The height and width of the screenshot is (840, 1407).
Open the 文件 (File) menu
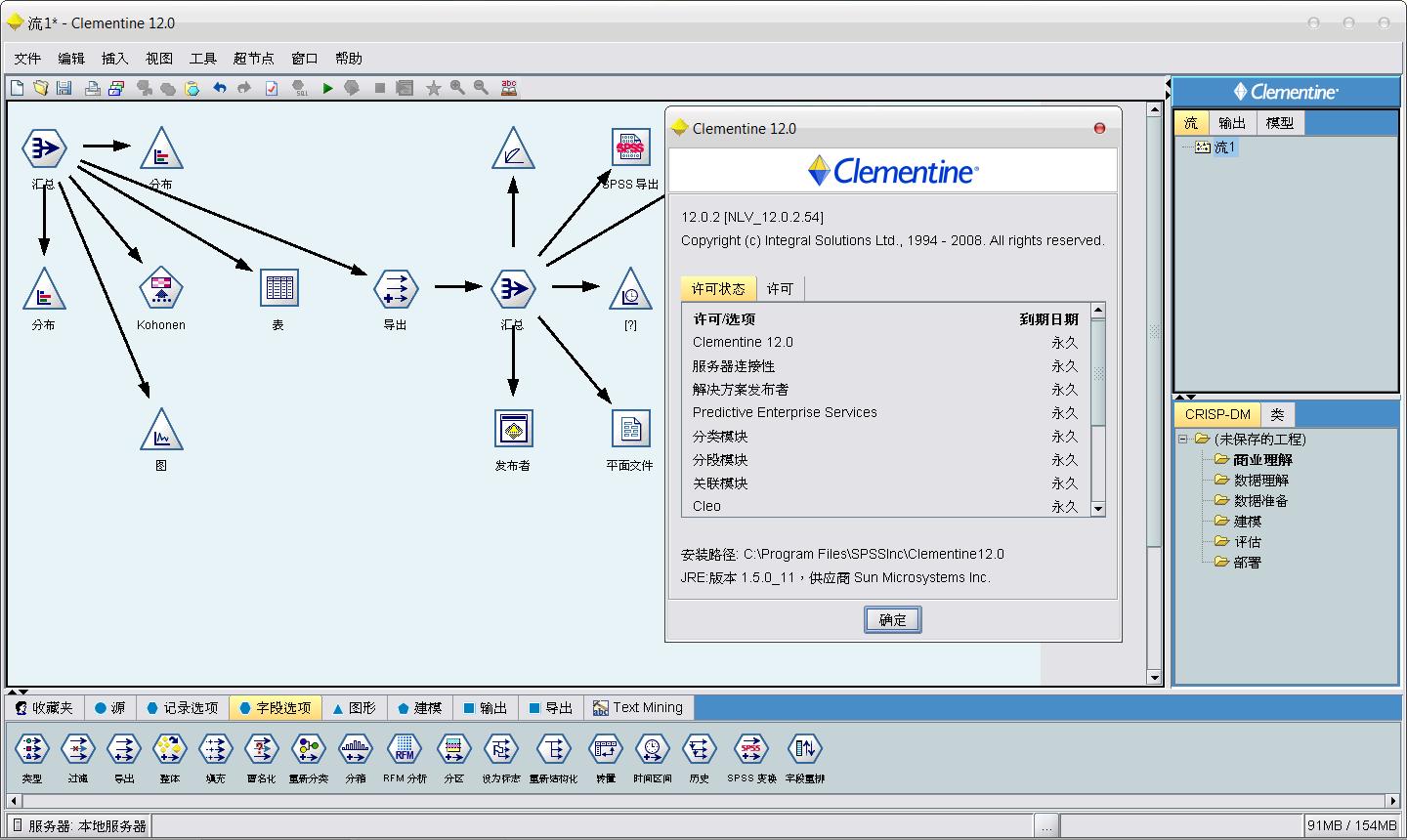click(27, 59)
